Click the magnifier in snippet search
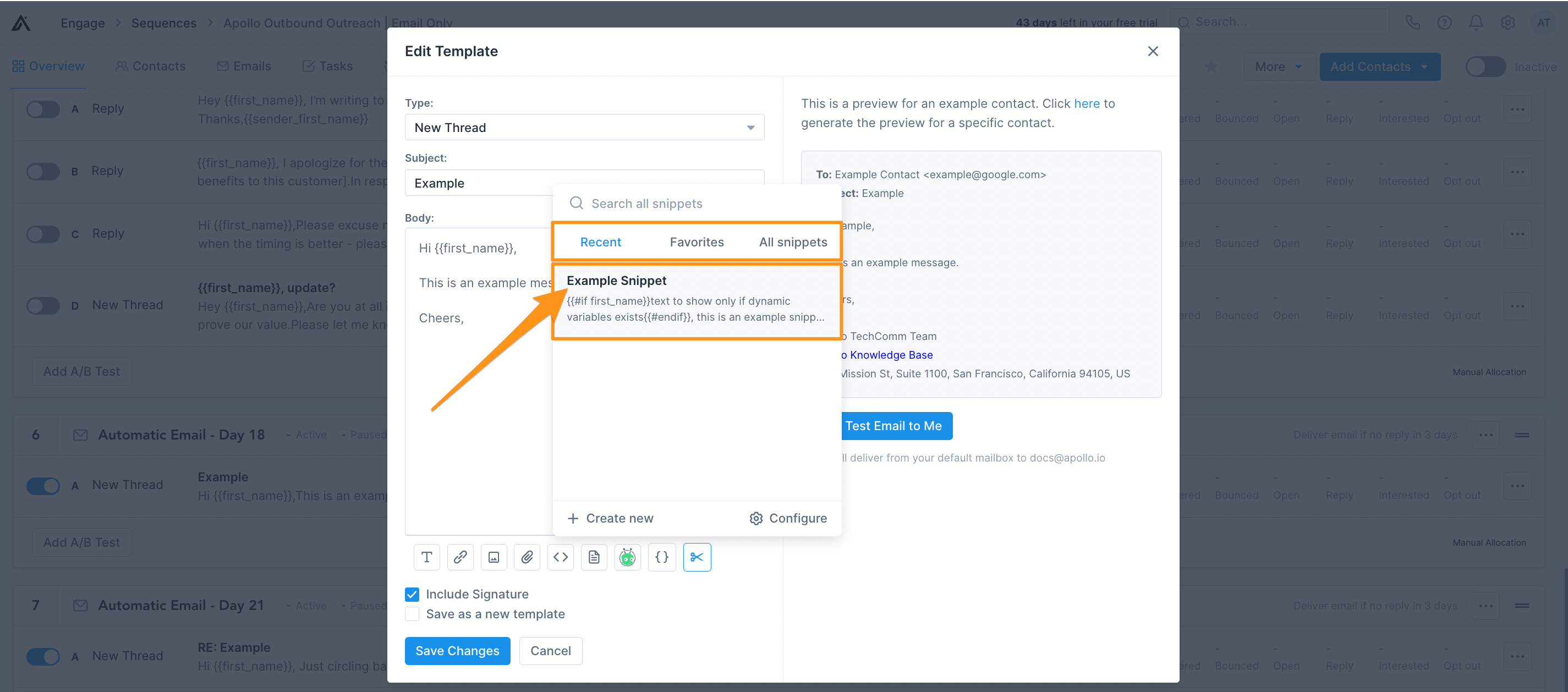 click(576, 202)
